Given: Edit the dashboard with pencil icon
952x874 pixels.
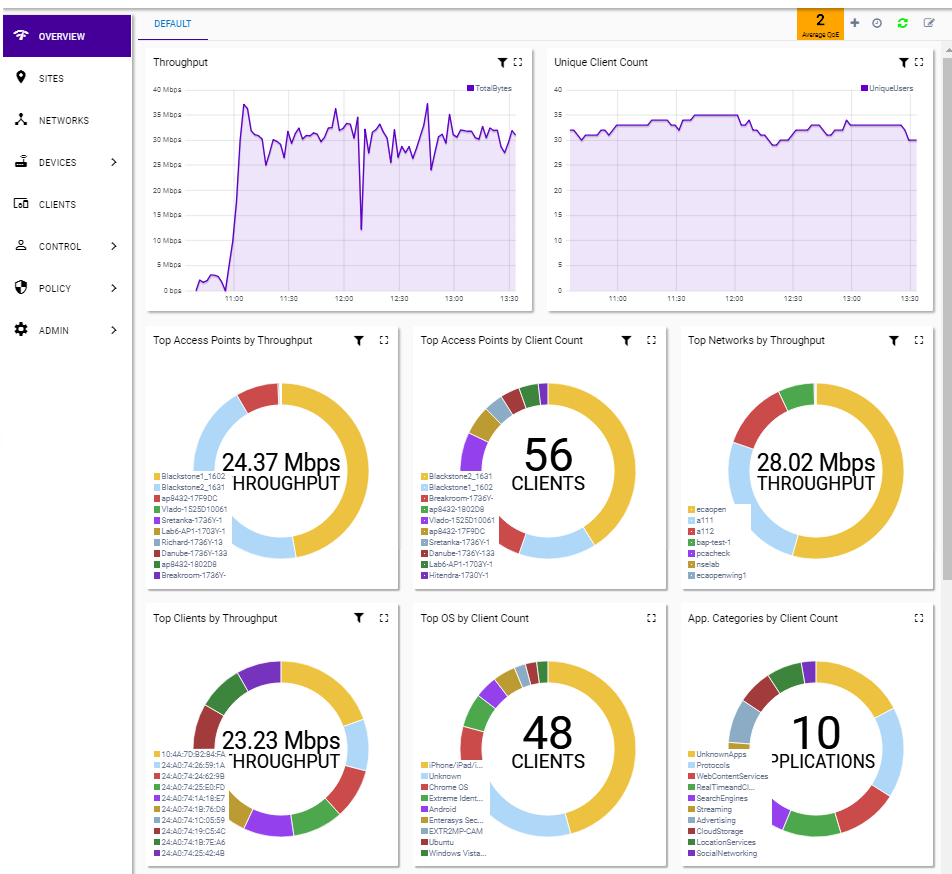Looking at the screenshot, I should tap(929, 22).
